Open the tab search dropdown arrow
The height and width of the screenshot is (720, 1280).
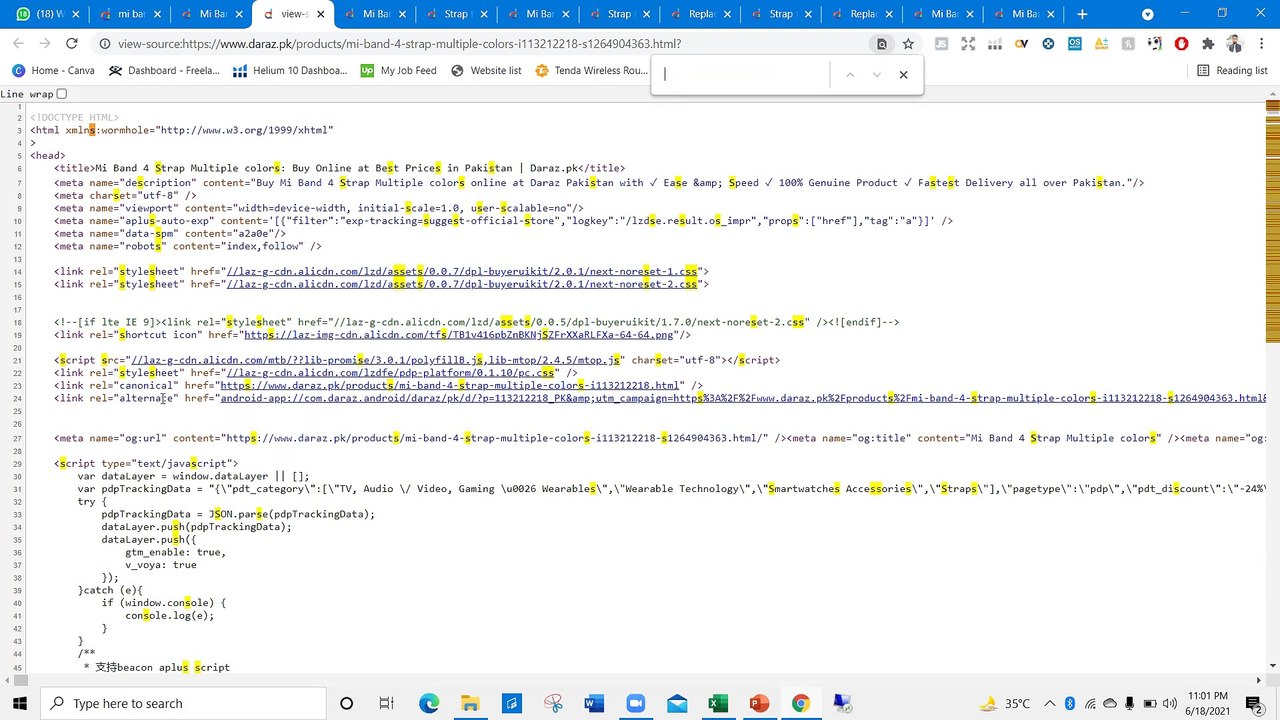[1147, 14]
